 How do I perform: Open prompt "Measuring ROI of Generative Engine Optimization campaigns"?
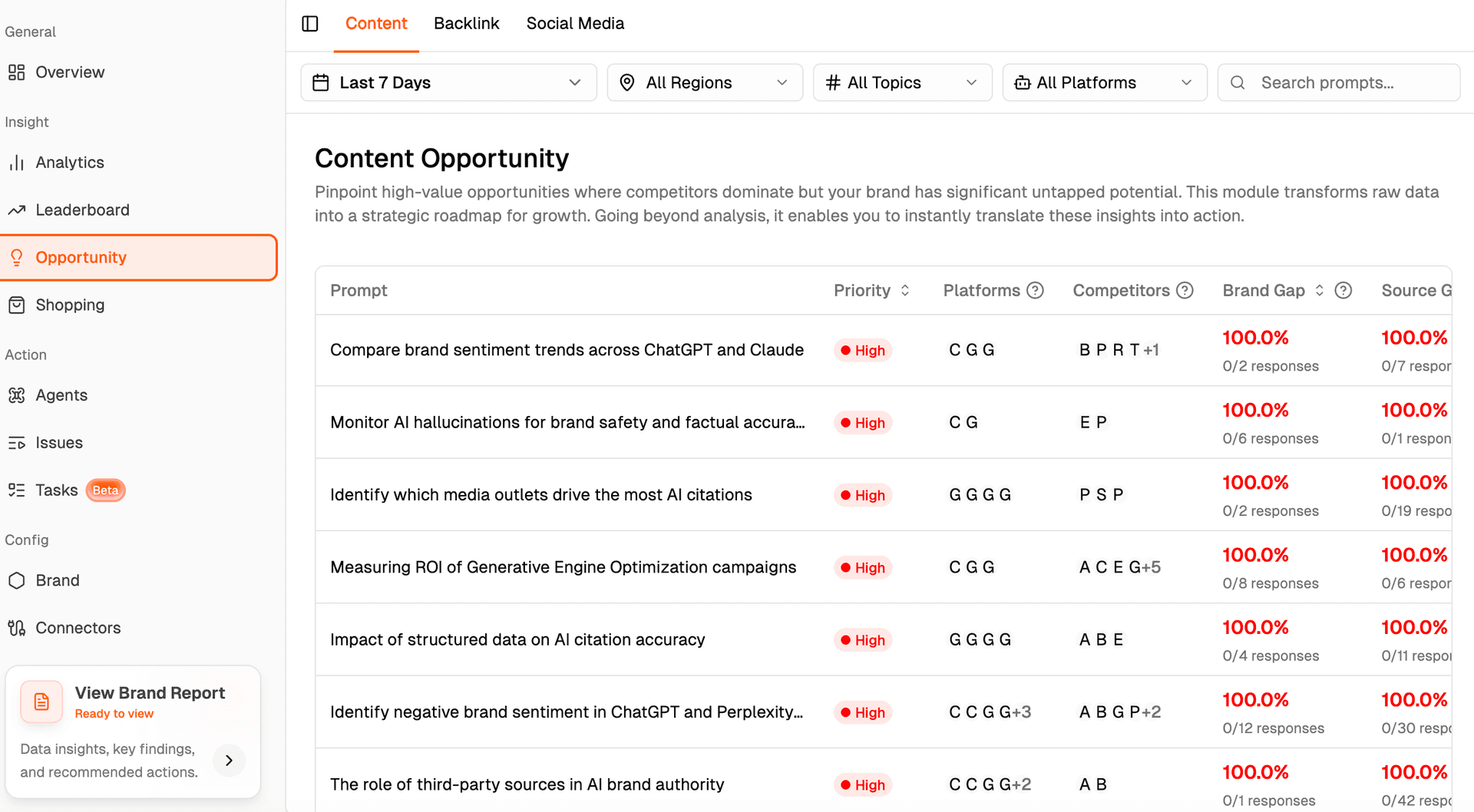click(x=563, y=567)
